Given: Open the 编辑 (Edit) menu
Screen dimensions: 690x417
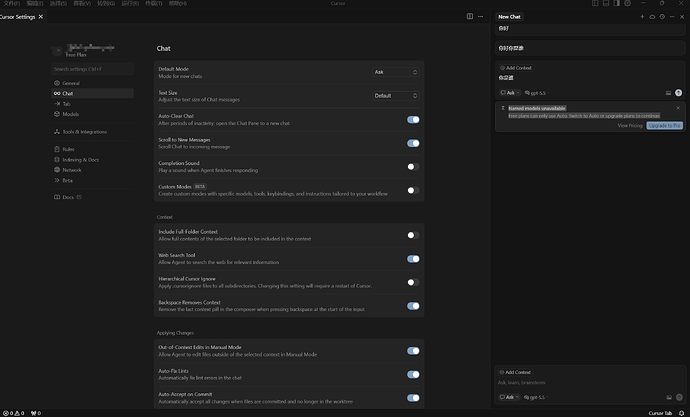Looking at the screenshot, I should (x=35, y=3).
